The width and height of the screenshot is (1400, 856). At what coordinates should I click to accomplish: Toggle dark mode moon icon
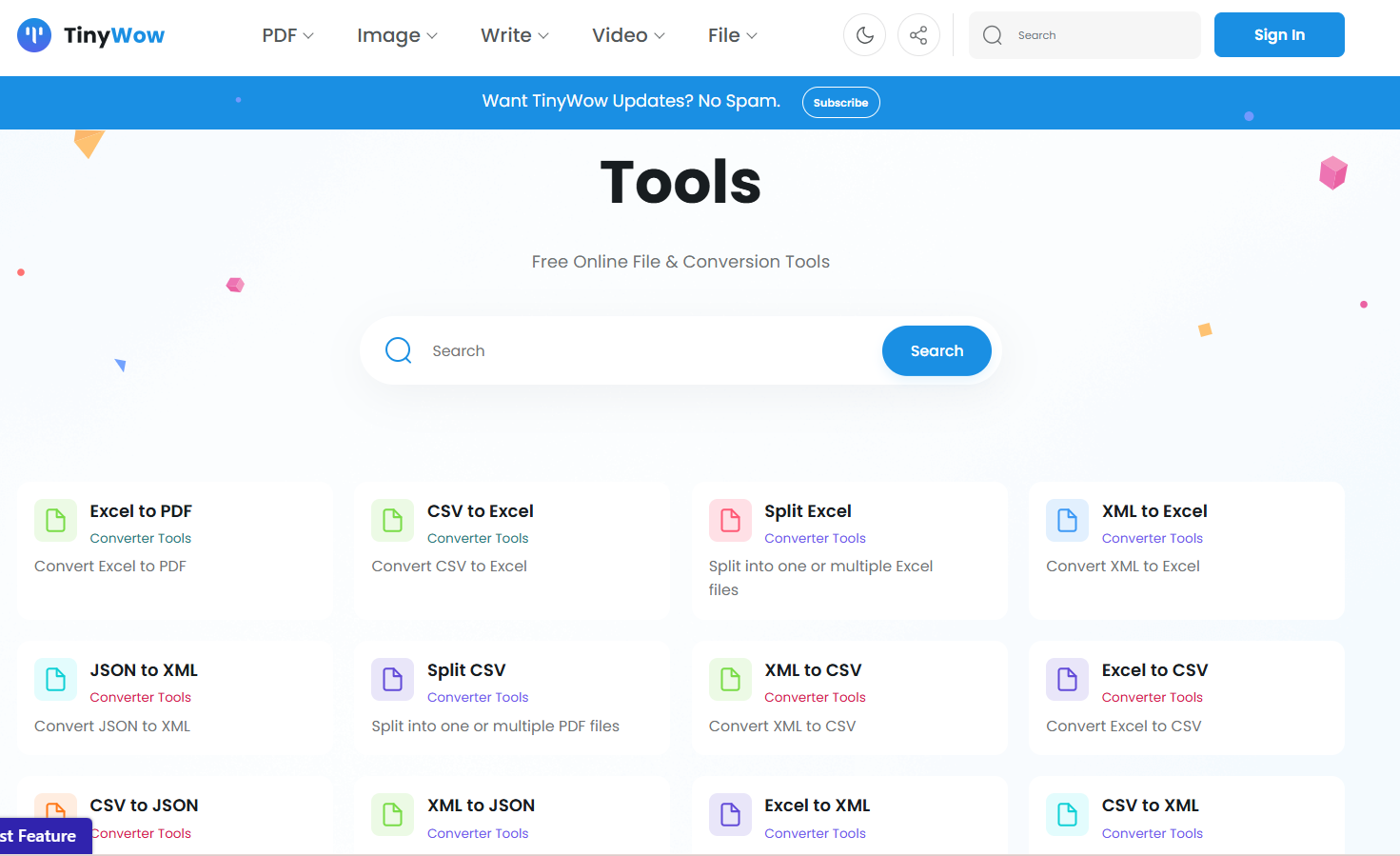864,35
